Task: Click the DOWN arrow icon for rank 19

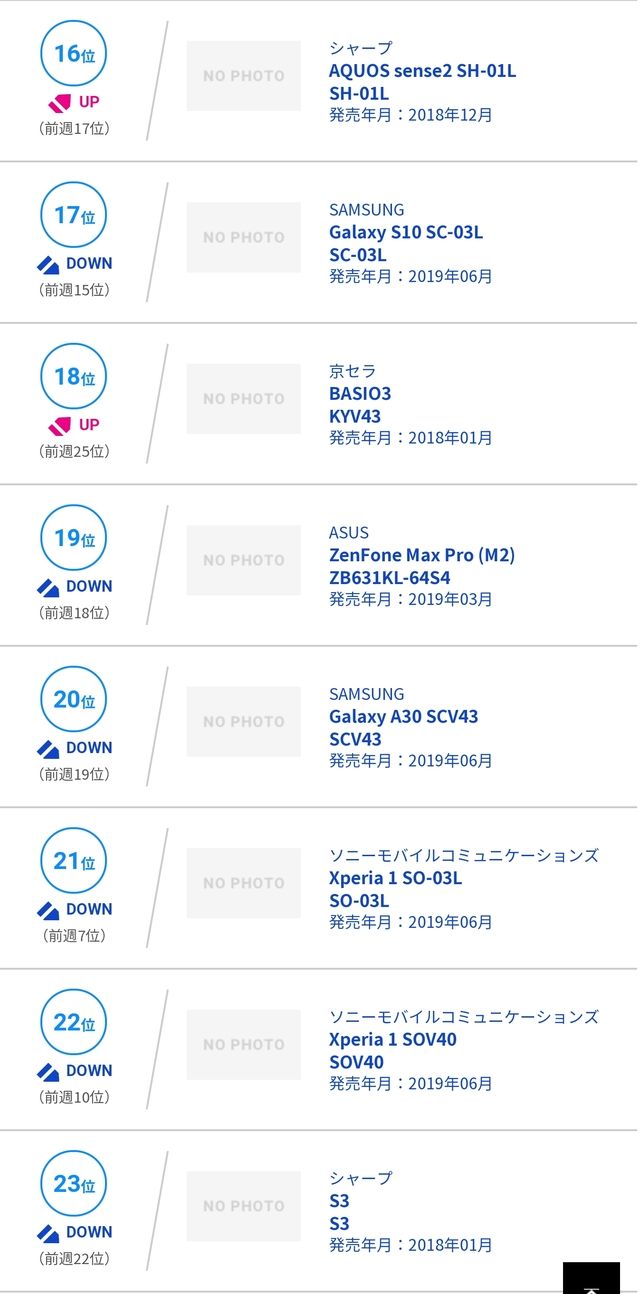Action: (48, 587)
